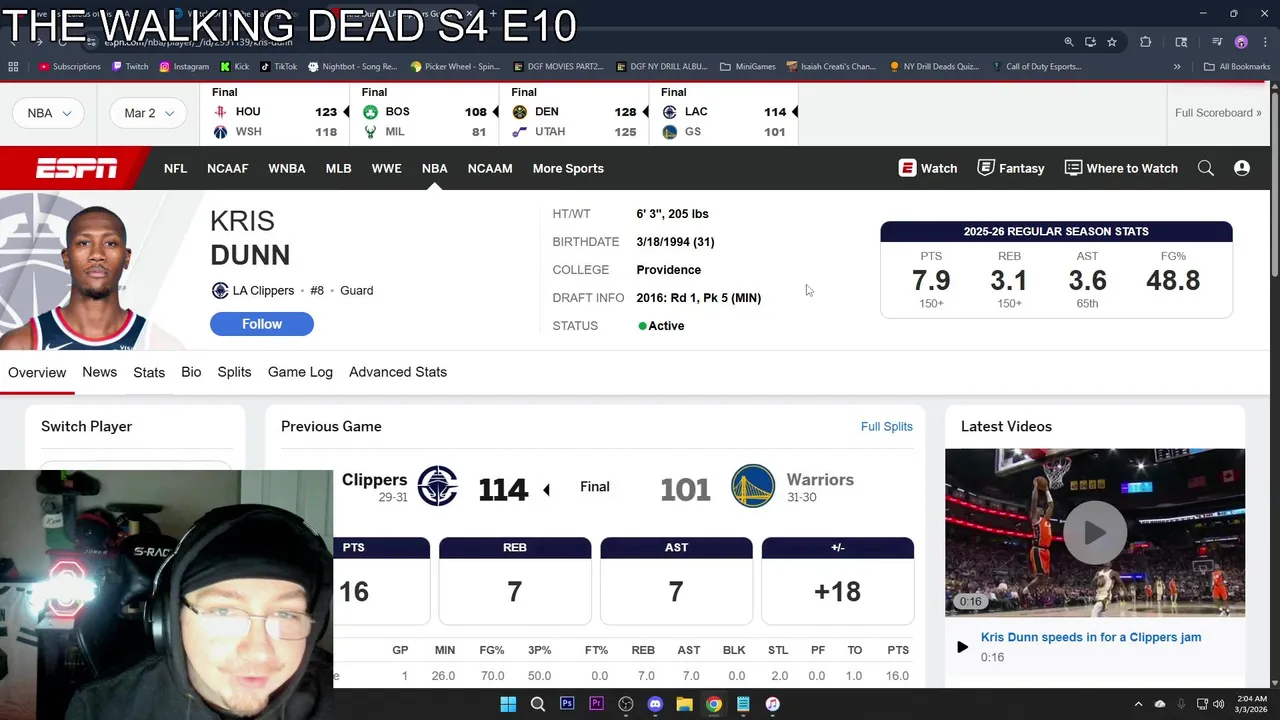
Task: Open LAC vs GS final score
Action: coord(724,113)
